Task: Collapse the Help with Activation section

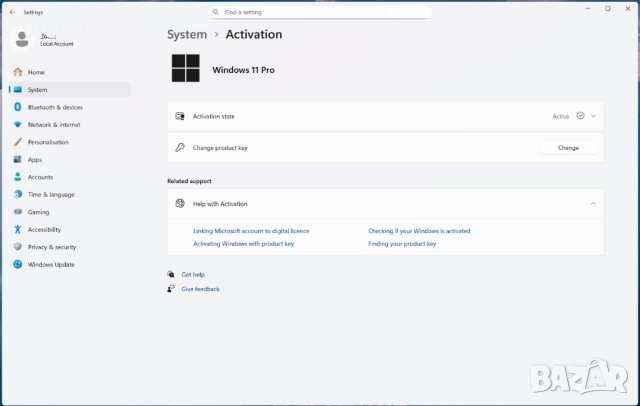Action: coord(593,203)
